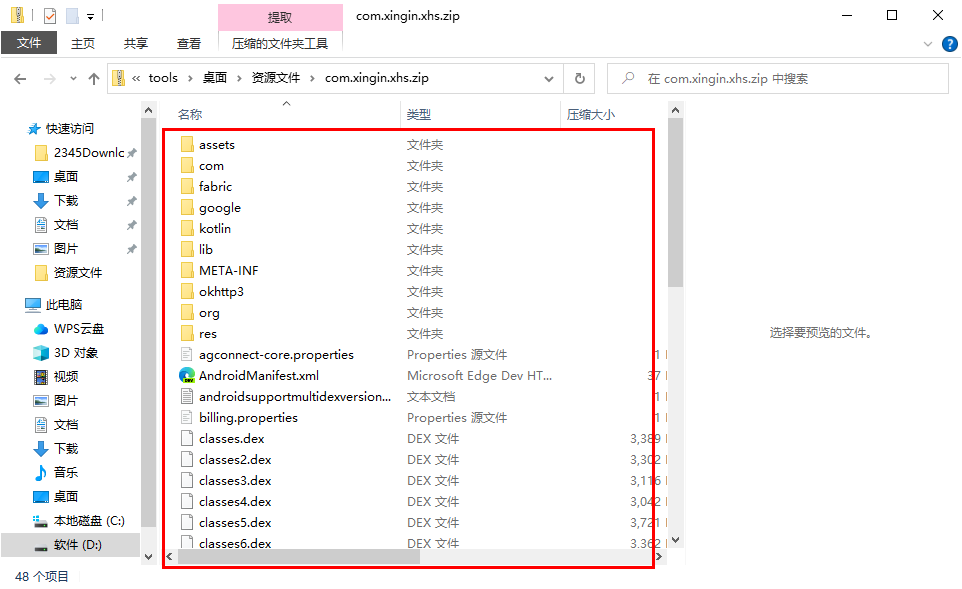
Task: Click the up arrow to go to parent folder
Action: 94,78
